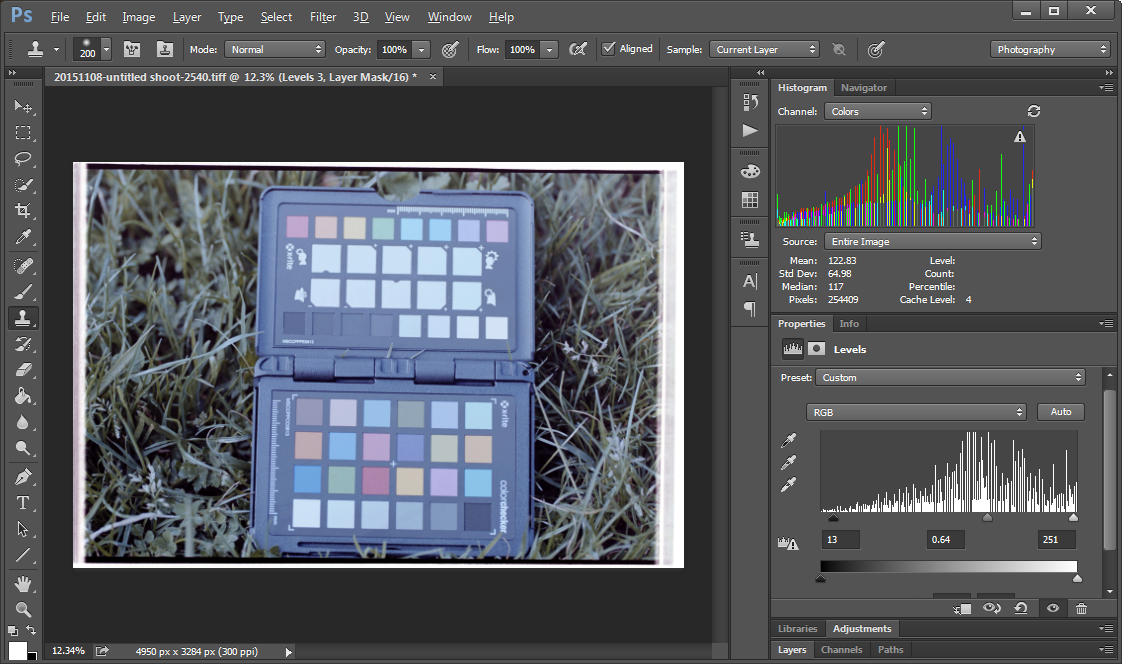
Task: Switch to the Photography workspace
Action: coord(1050,48)
